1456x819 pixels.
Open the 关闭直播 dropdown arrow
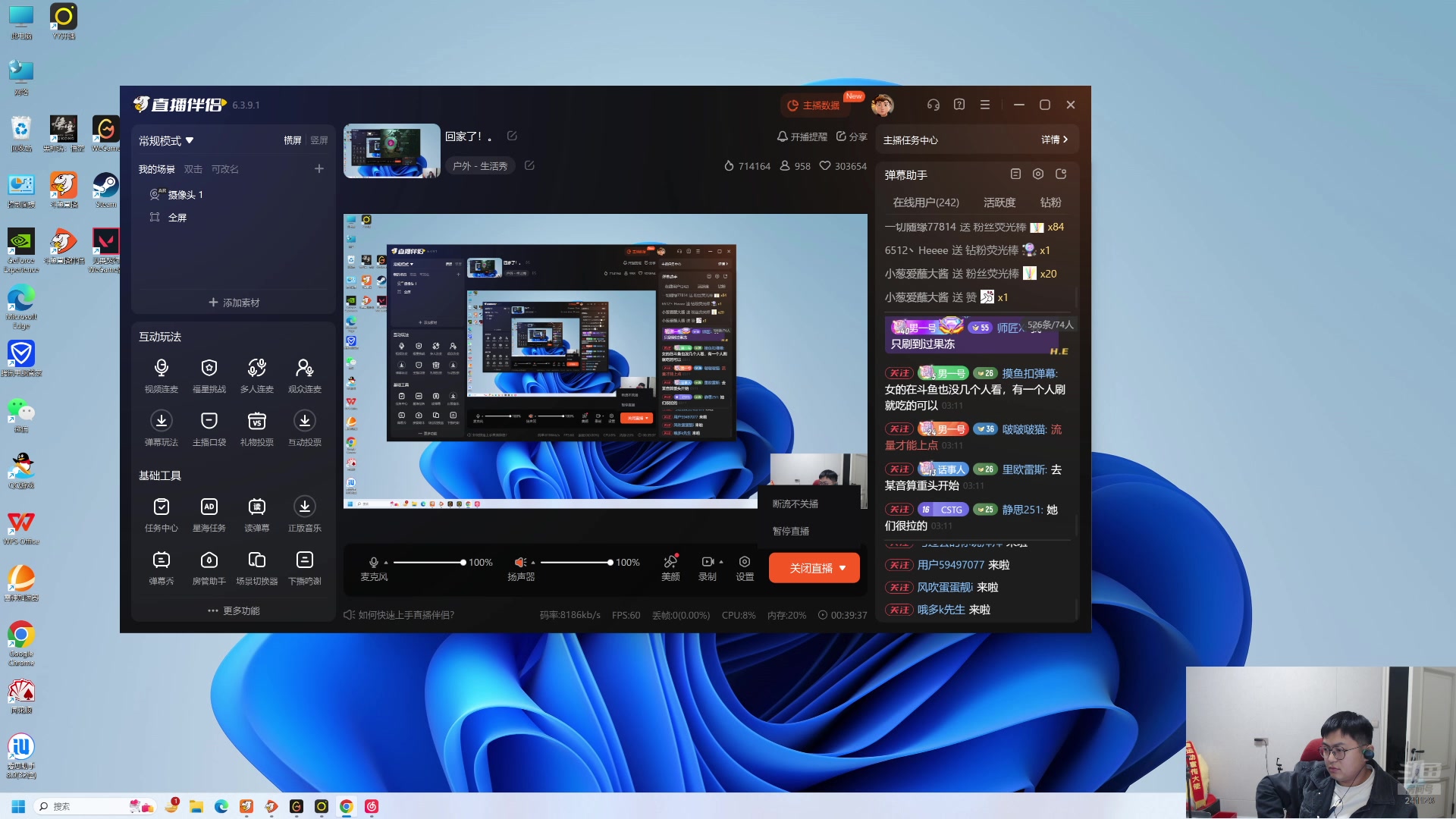[x=843, y=568]
